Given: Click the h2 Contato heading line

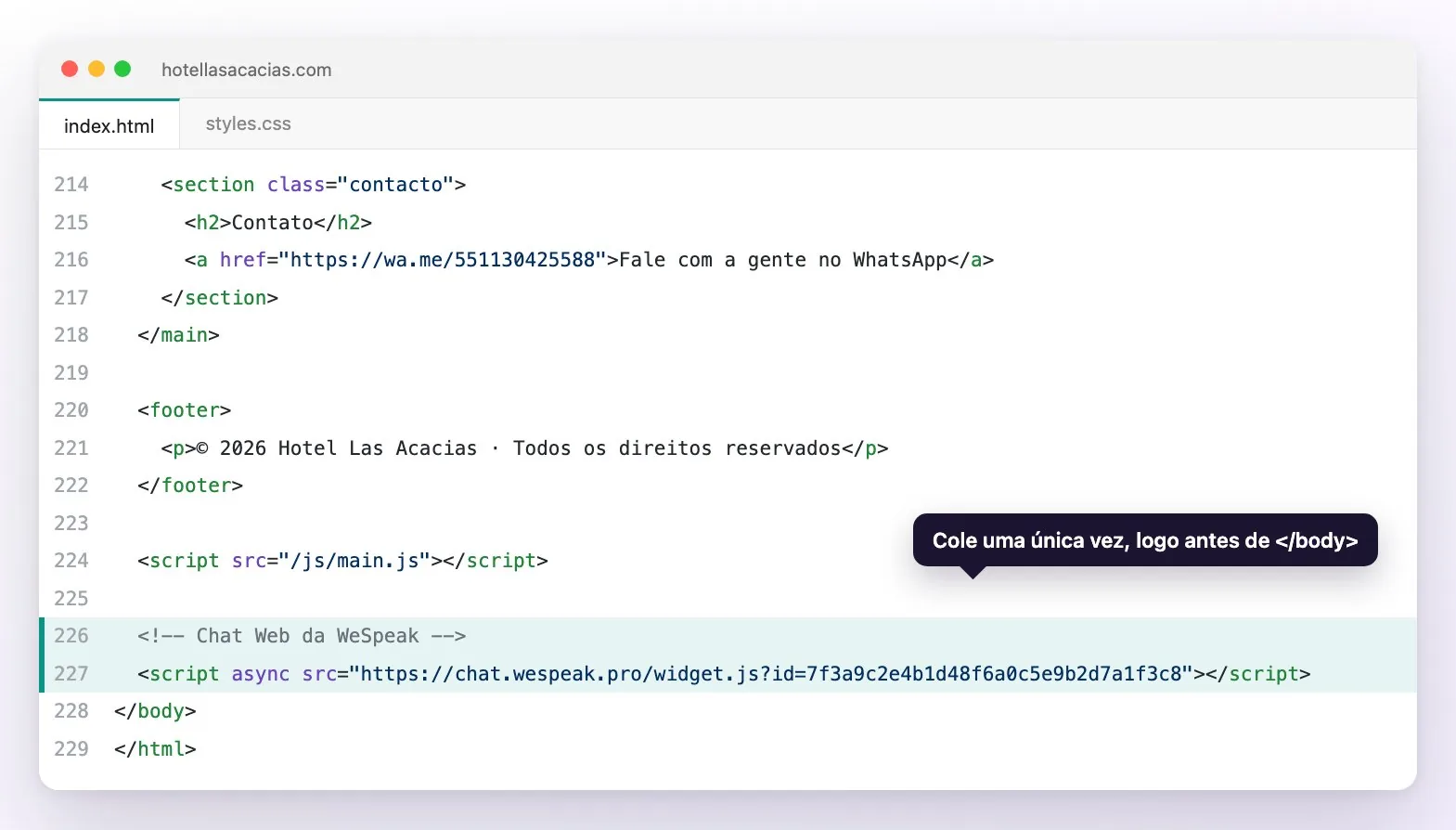Looking at the screenshot, I should 277,223.
